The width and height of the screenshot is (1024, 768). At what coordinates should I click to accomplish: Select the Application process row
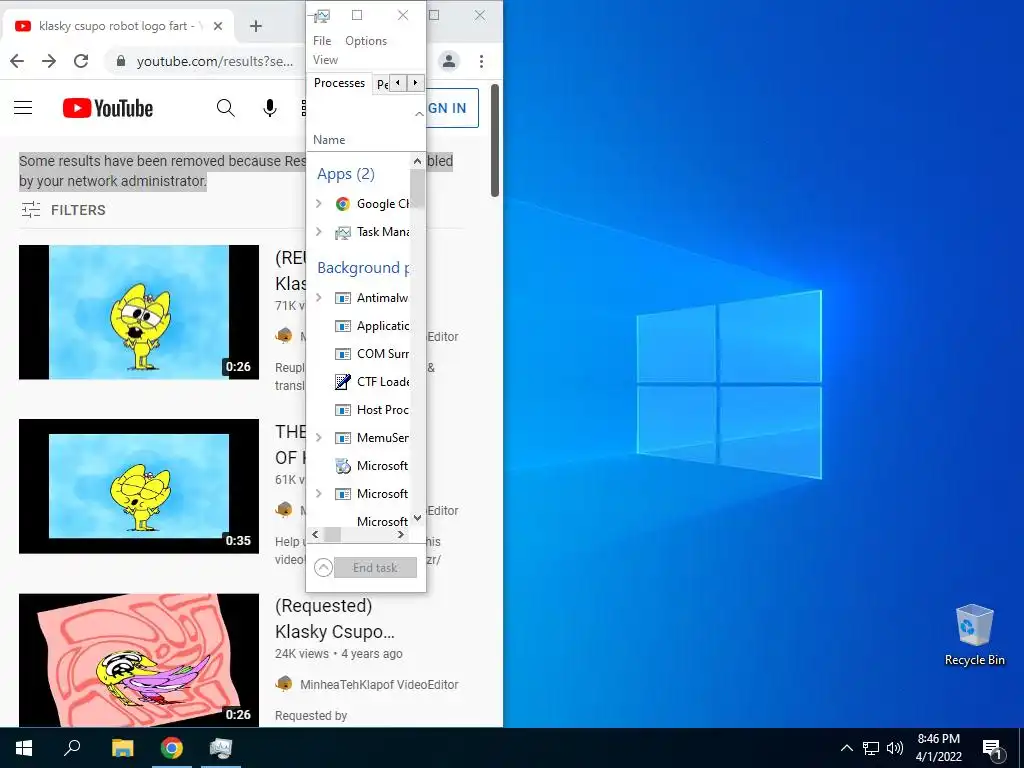point(359,326)
